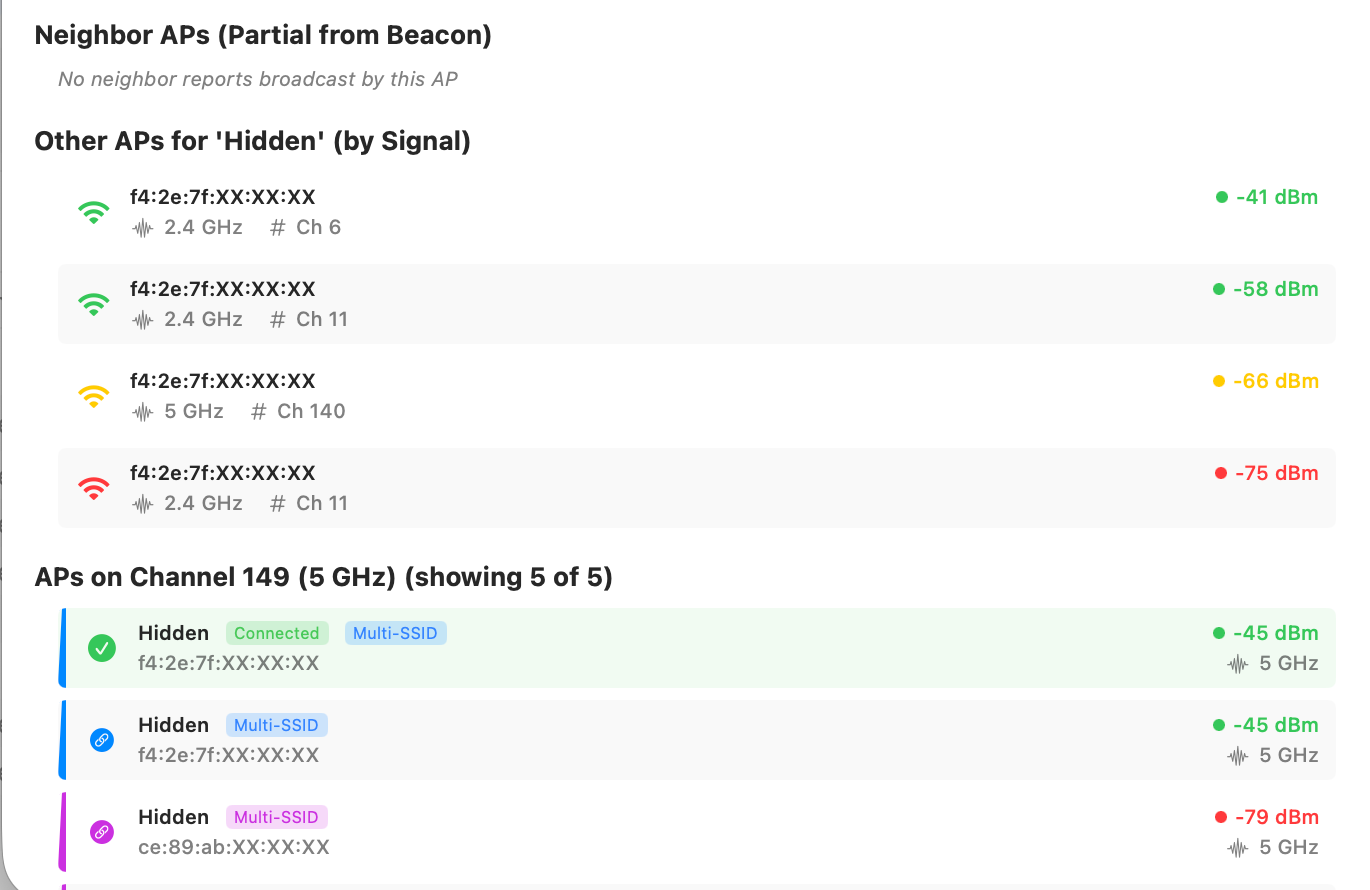Select the yellow Wi-Fi icon for Ch 140
This screenshot has width=1370, height=890.
click(x=94, y=396)
